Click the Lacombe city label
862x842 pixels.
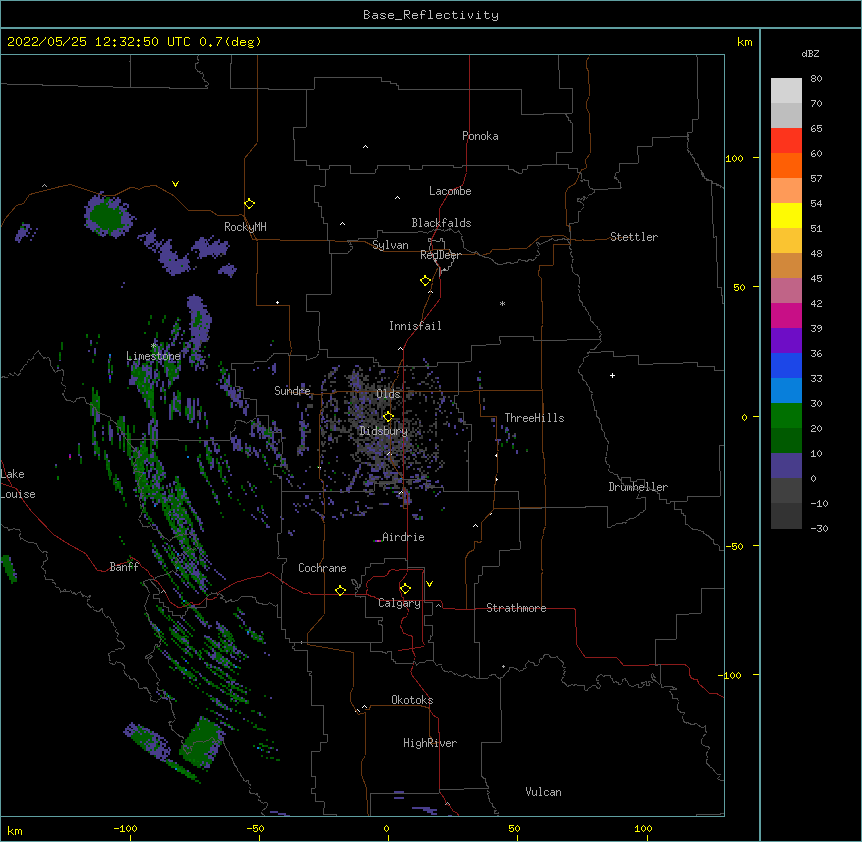tap(450, 191)
